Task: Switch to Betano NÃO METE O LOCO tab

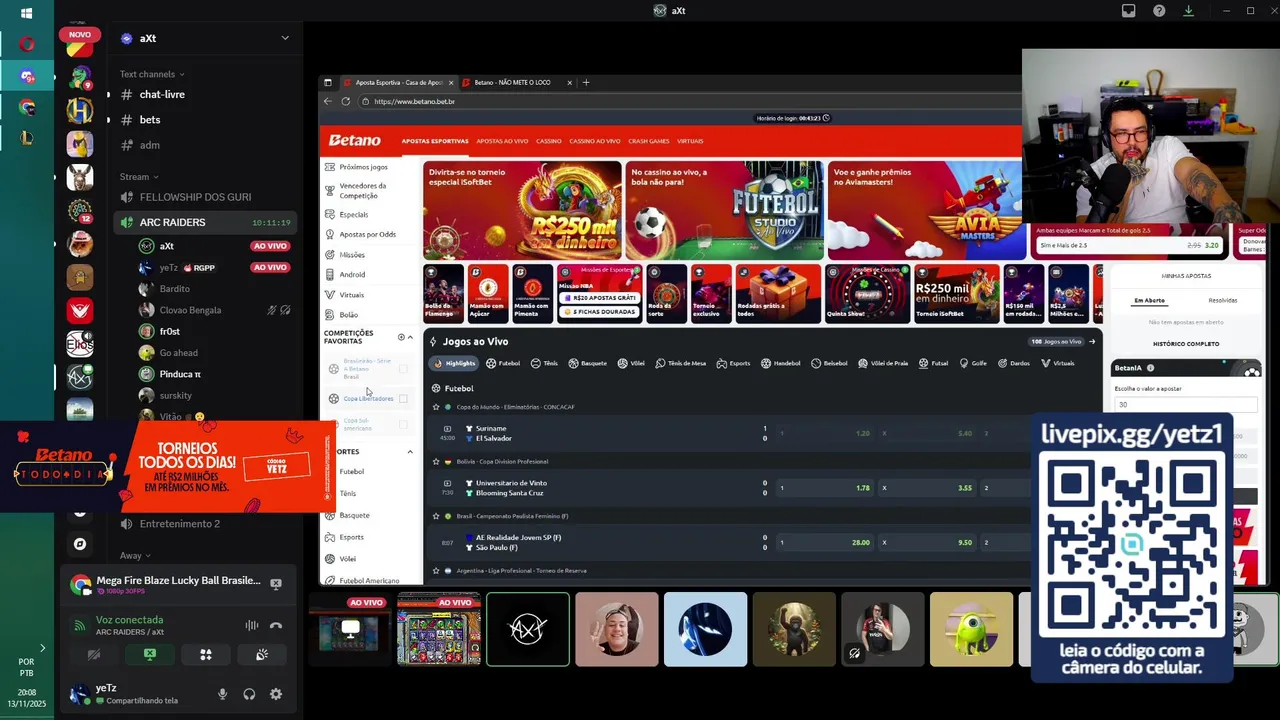Action: [x=518, y=82]
